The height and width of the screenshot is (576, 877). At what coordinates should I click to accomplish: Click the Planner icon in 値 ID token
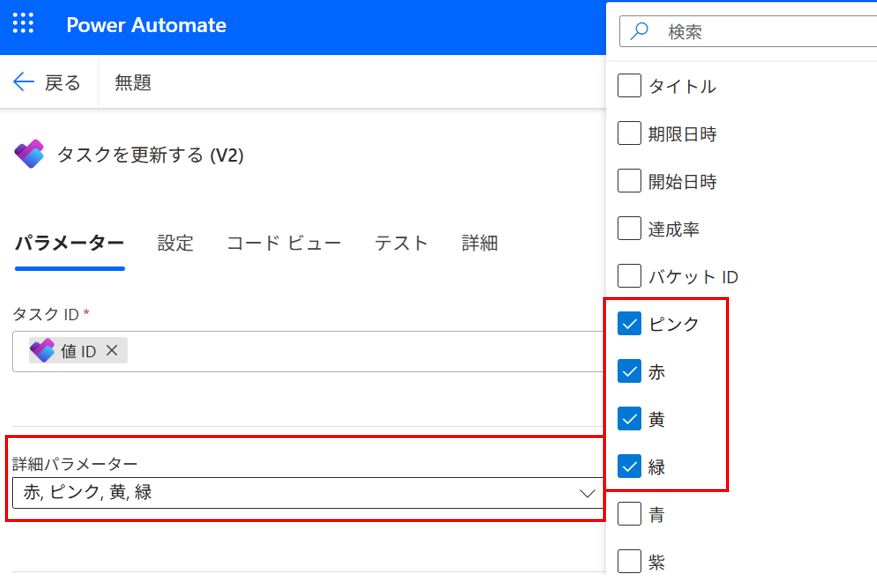[x=42, y=351]
